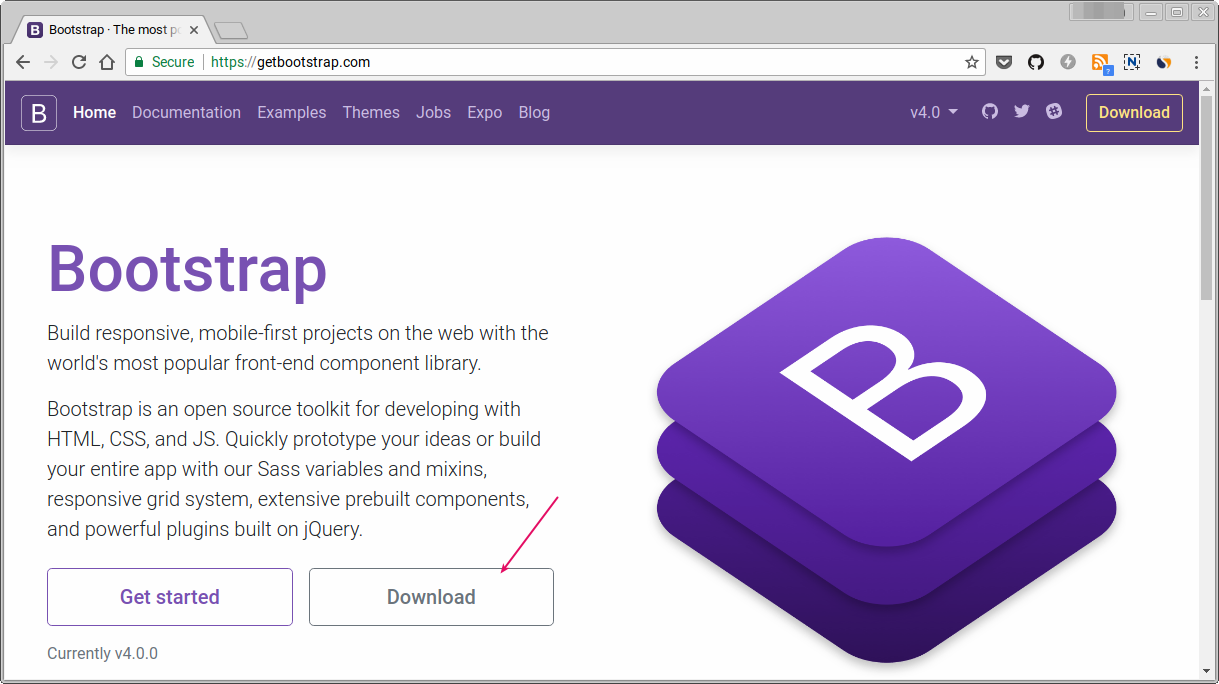Open Chrome's three-dot menu
The height and width of the screenshot is (684, 1219).
1196,62
